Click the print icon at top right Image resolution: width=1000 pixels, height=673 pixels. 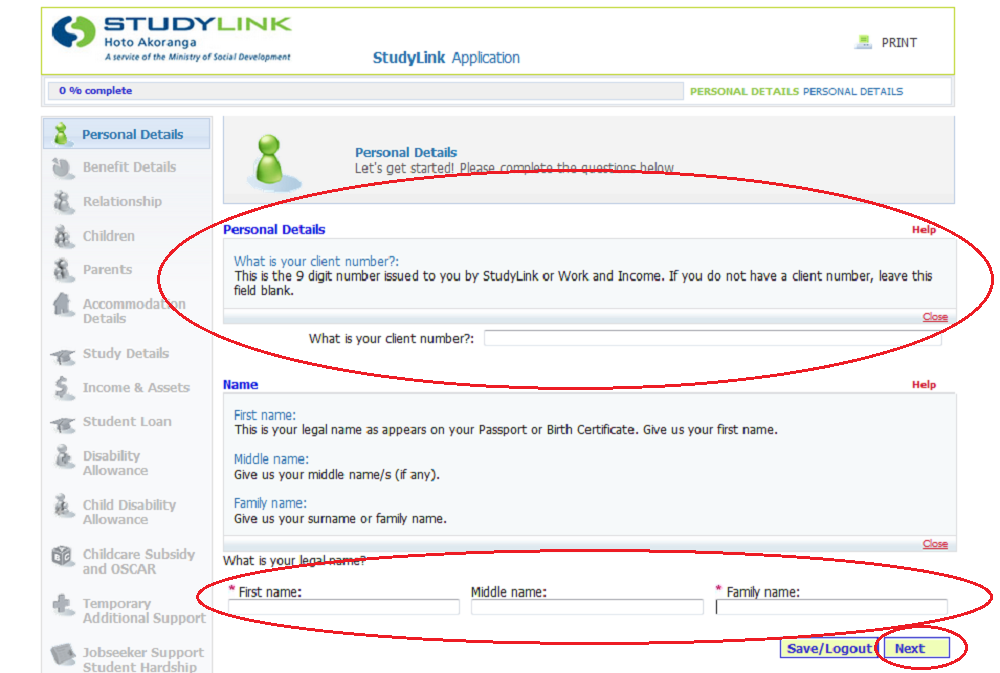(x=863, y=43)
